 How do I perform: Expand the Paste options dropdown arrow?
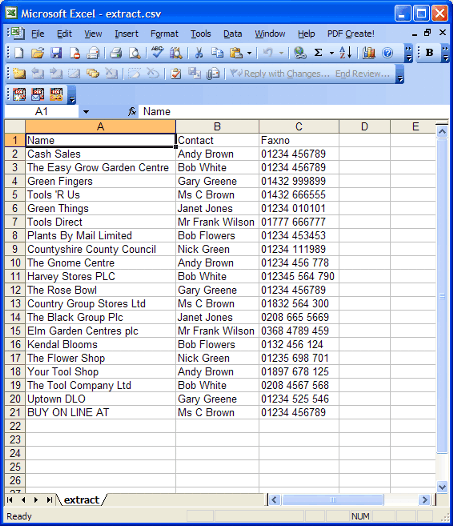pos(249,53)
